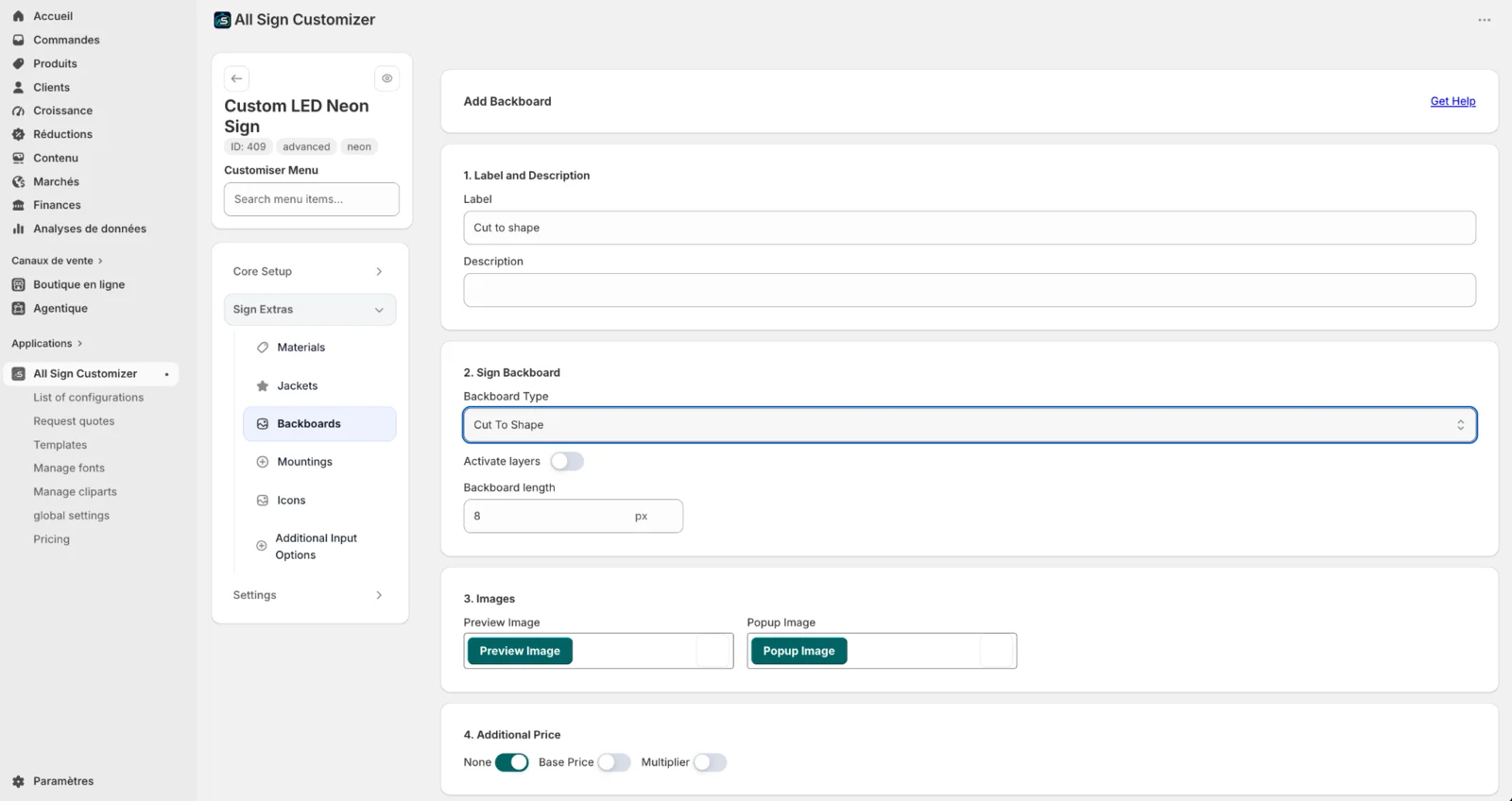Expand the Core Setup section

pyautogui.click(x=310, y=271)
